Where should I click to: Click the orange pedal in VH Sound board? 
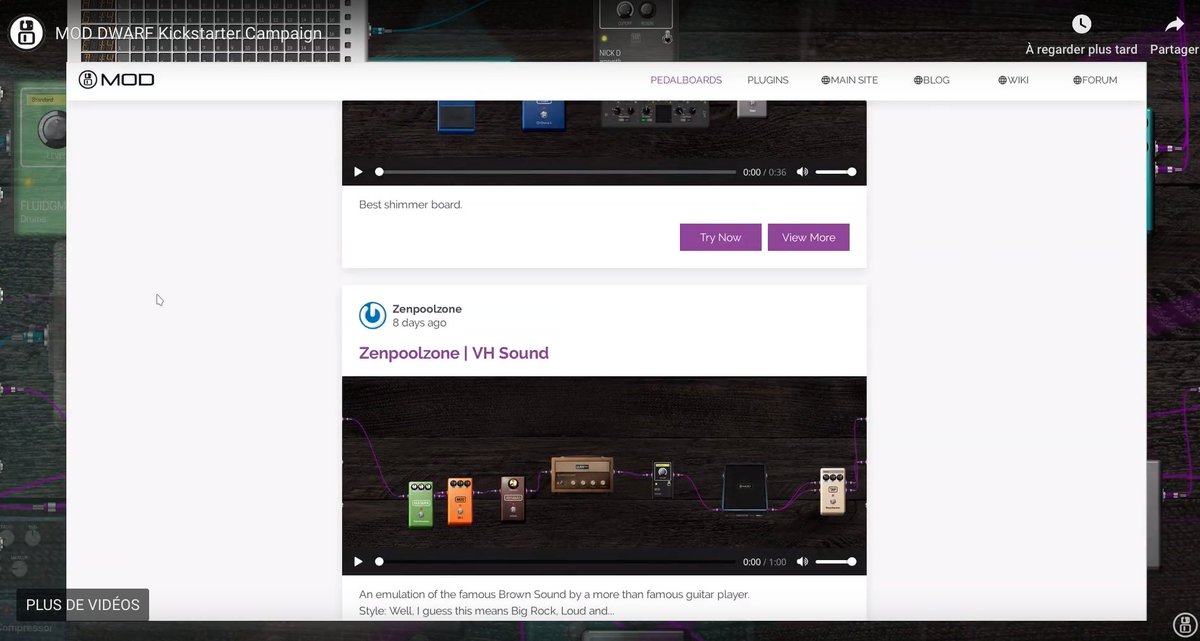tap(460, 500)
